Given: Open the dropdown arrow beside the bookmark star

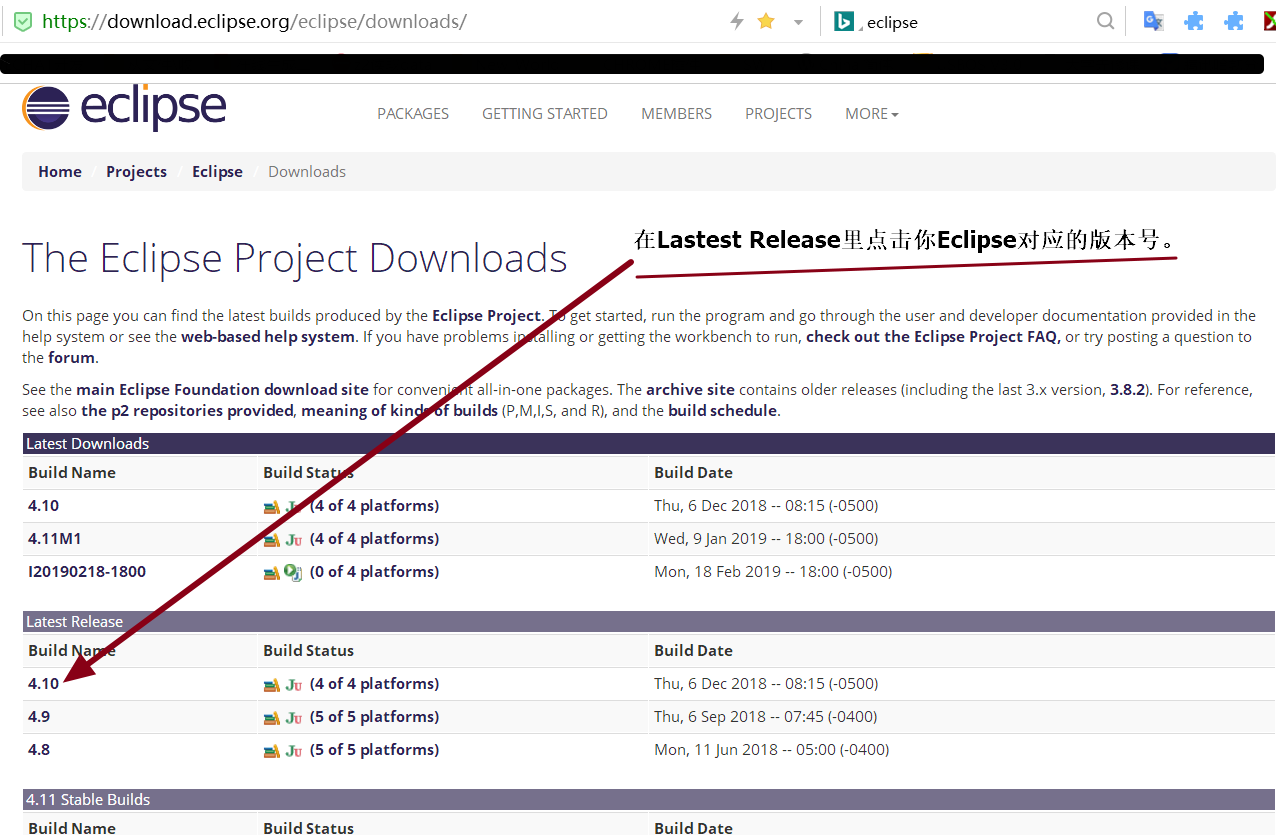Looking at the screenshot, I should 798,22.
